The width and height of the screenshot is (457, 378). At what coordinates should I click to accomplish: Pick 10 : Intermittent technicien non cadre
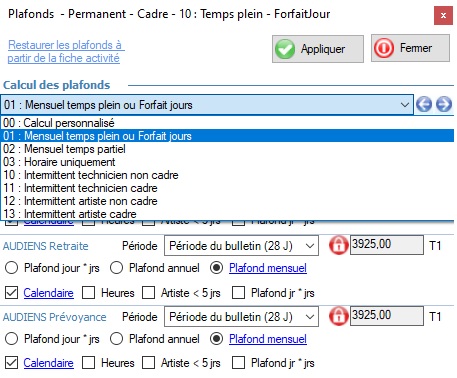(x=227, y=175)
